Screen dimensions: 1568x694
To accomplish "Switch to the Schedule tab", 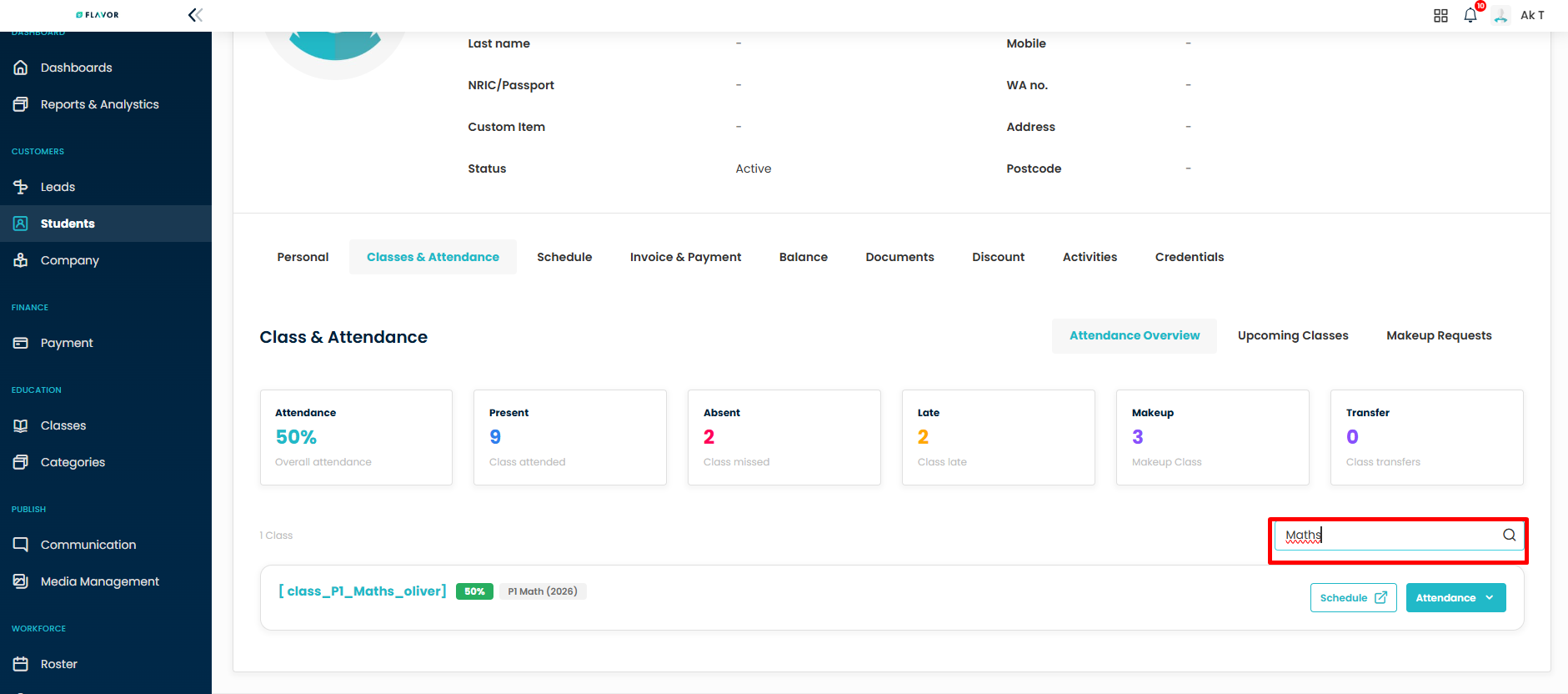I will coord(564,257).
